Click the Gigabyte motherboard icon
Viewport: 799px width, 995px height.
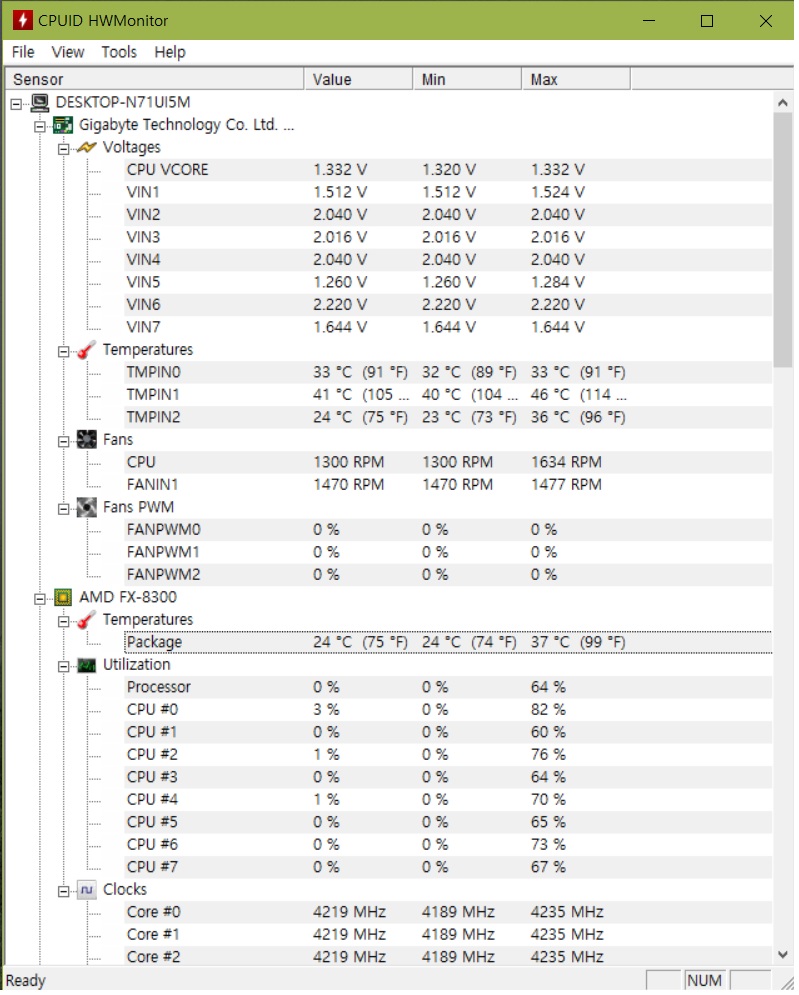[x=62, y=125]
